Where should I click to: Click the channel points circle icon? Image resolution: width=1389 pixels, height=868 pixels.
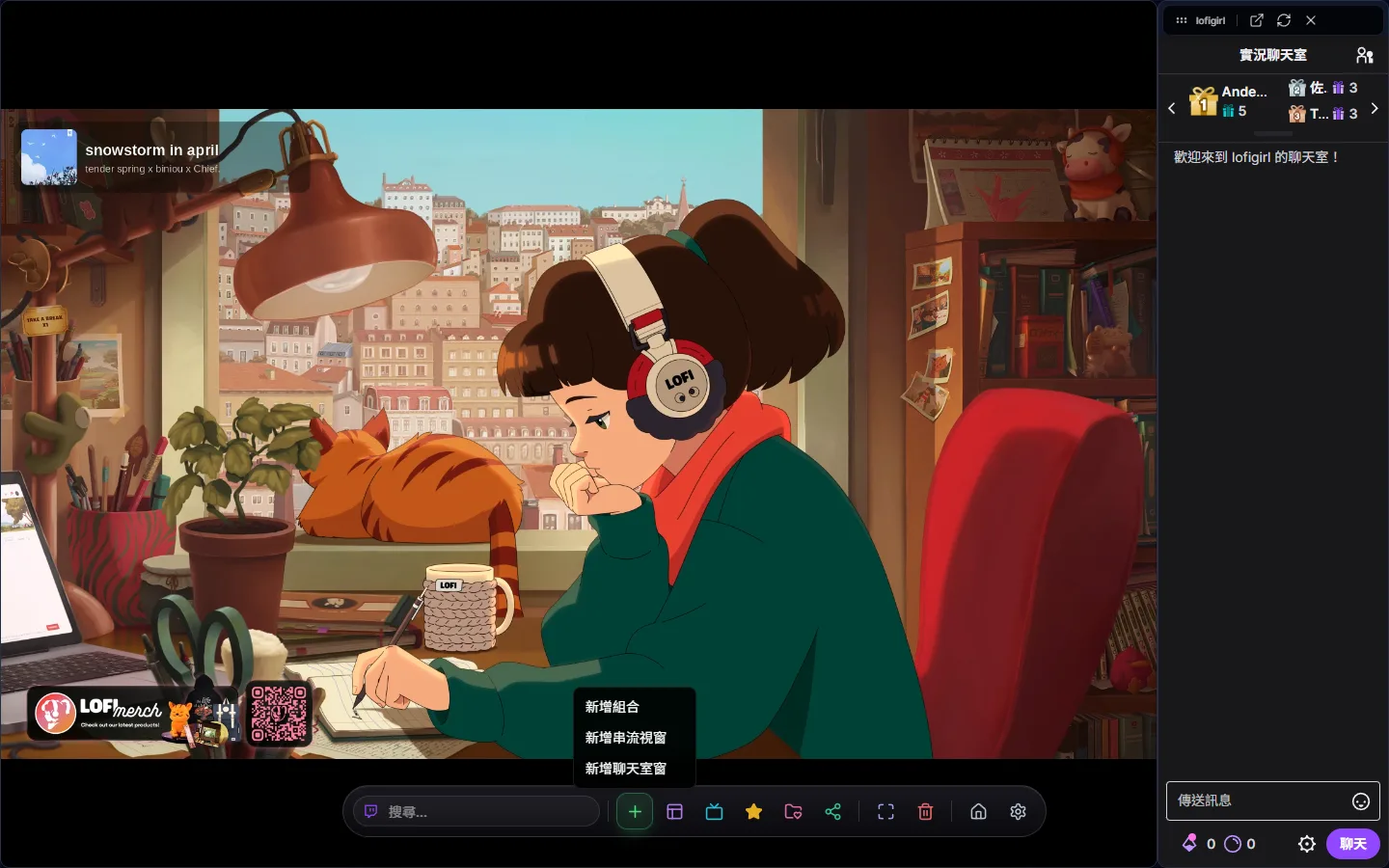pos(1233,844)
